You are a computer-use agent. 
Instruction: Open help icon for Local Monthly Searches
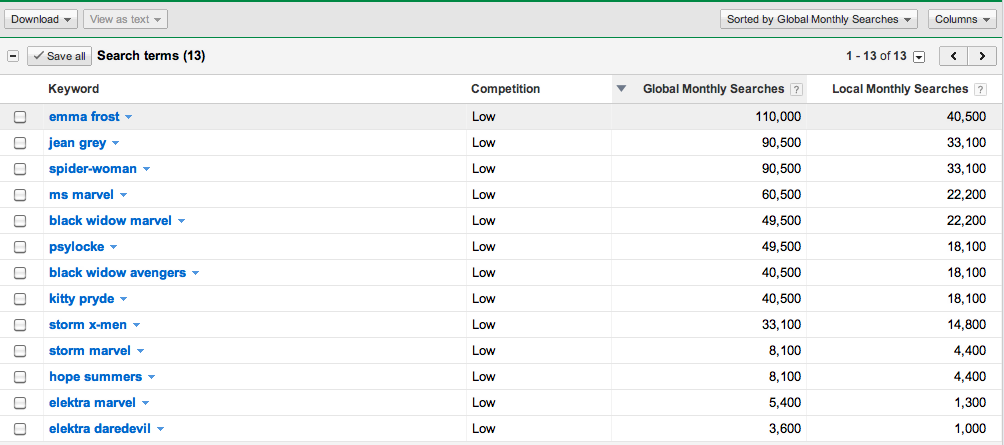pyautogui.click(x=980, y=90)
